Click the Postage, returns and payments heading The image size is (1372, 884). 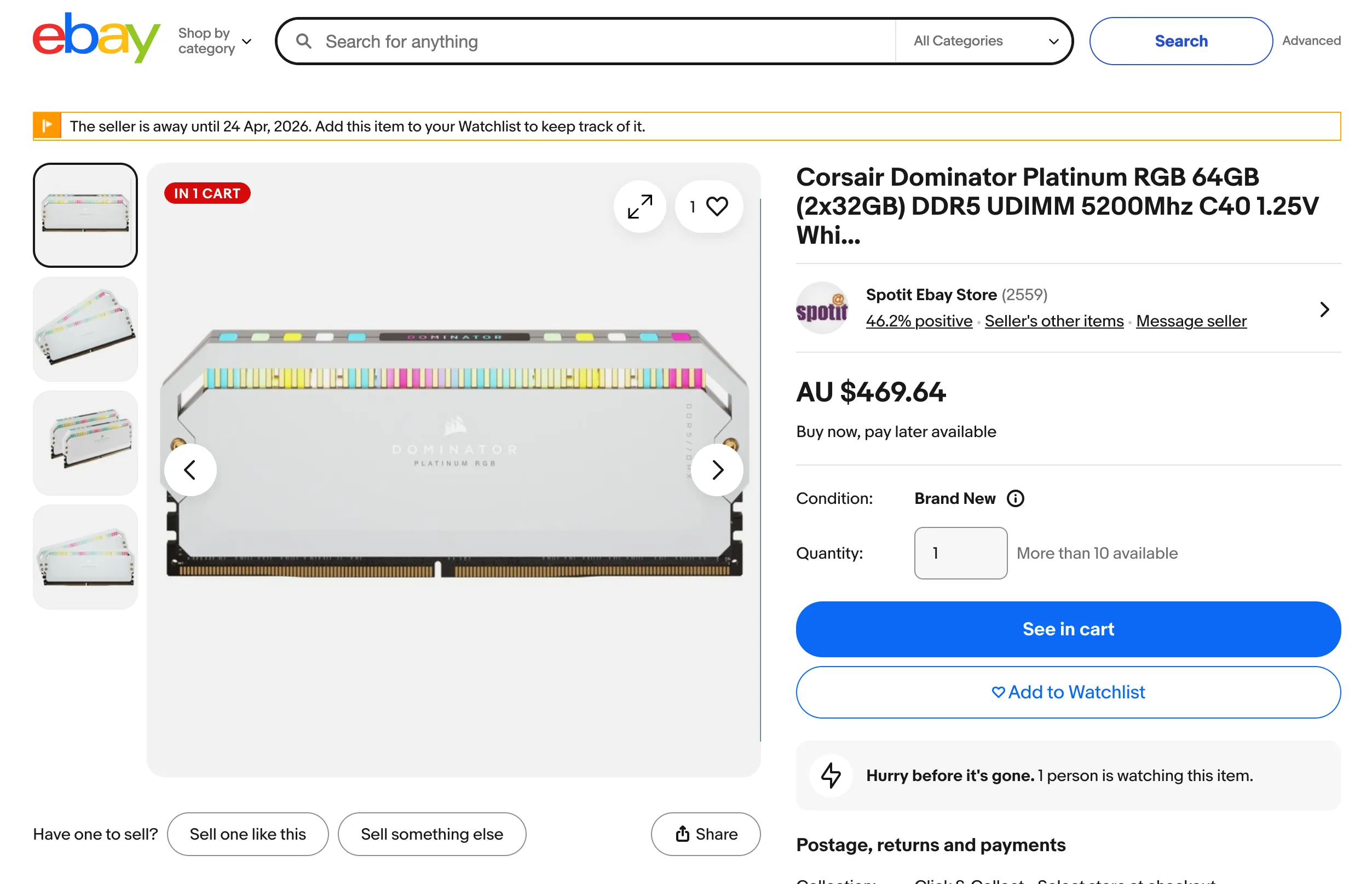[930, 845]
